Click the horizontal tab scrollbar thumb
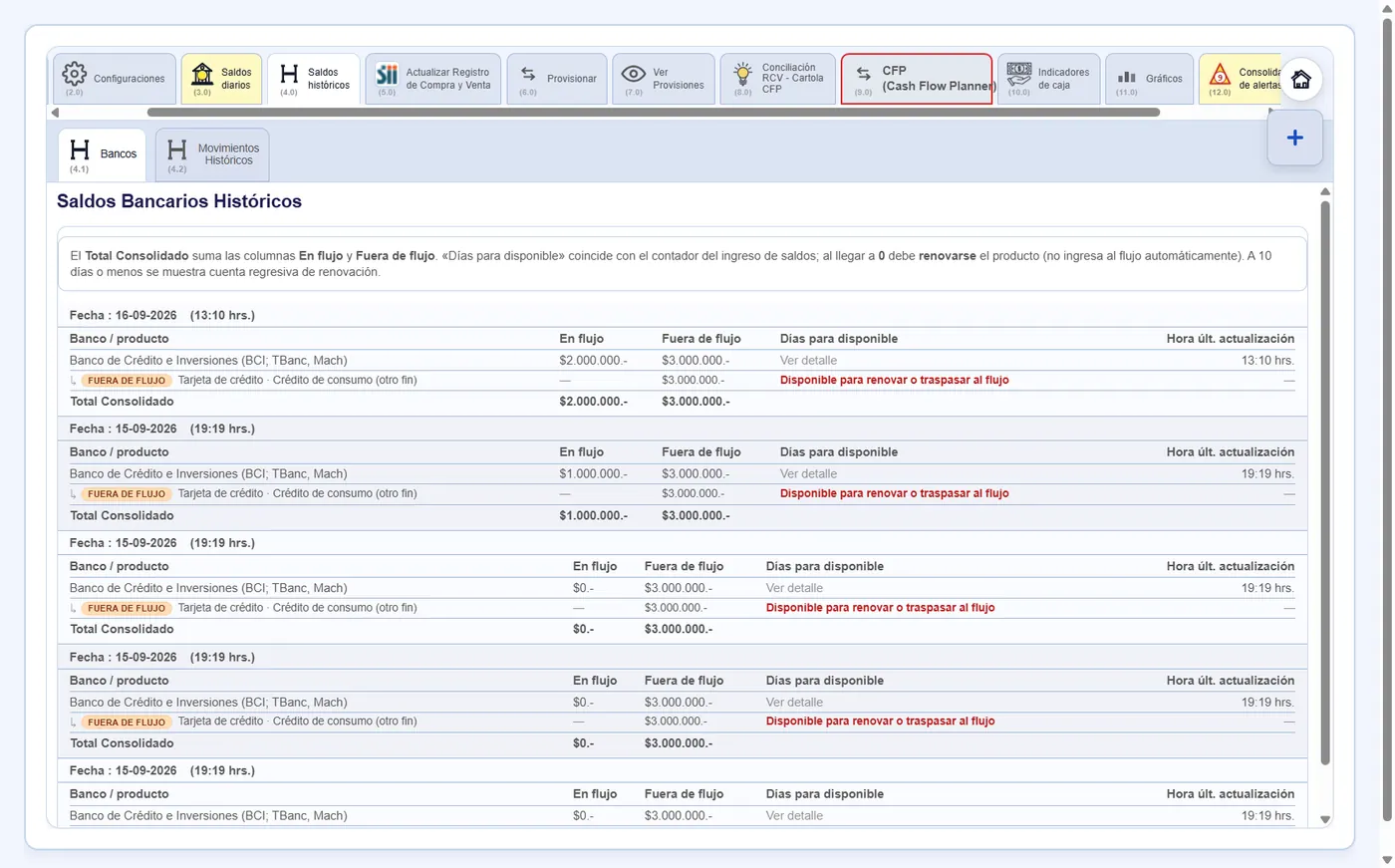This screenshot has height=868, width=1395. click(x=654, y=113)
